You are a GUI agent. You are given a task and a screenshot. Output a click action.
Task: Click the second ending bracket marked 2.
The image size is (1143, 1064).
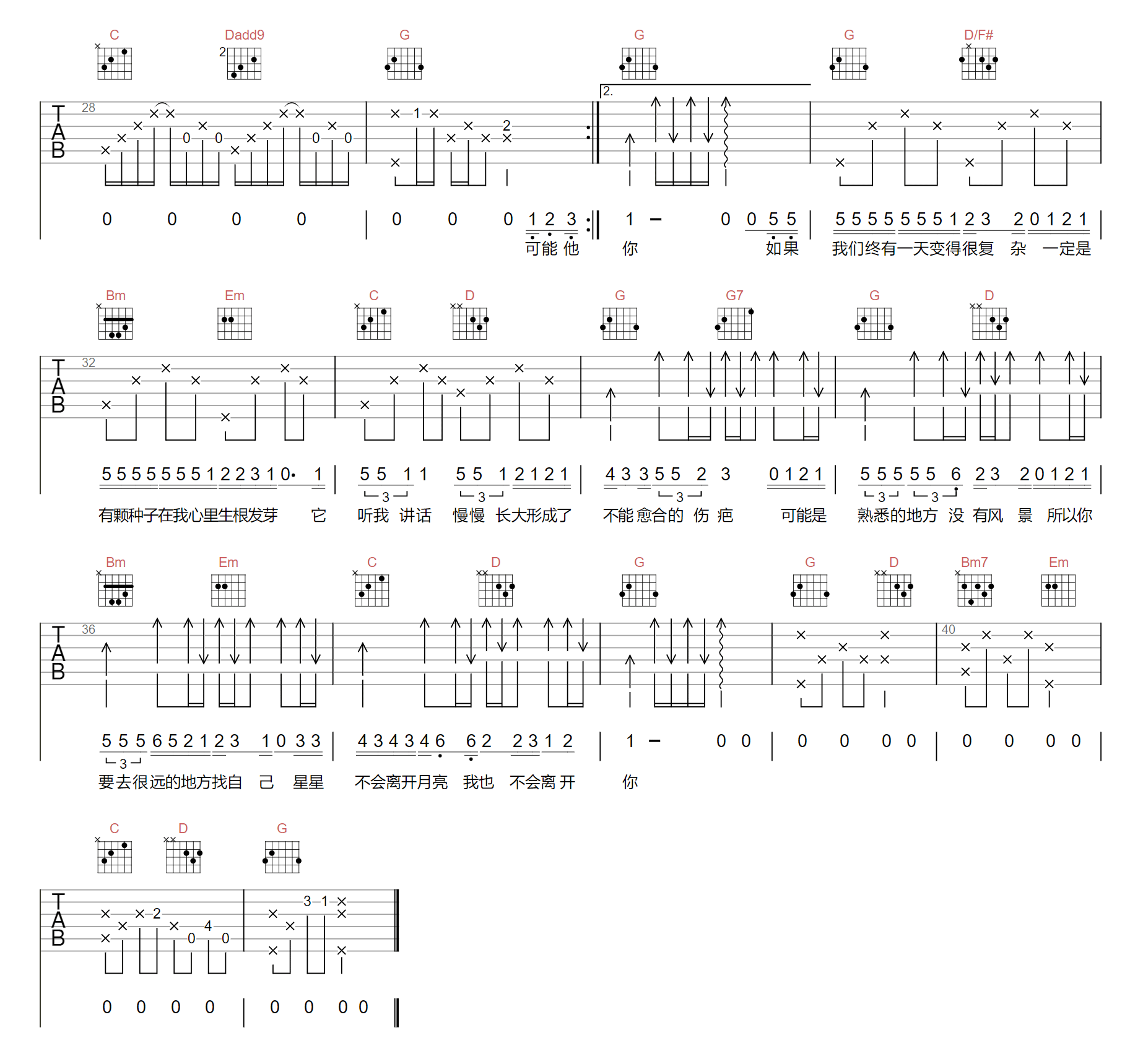click(705, 91)
